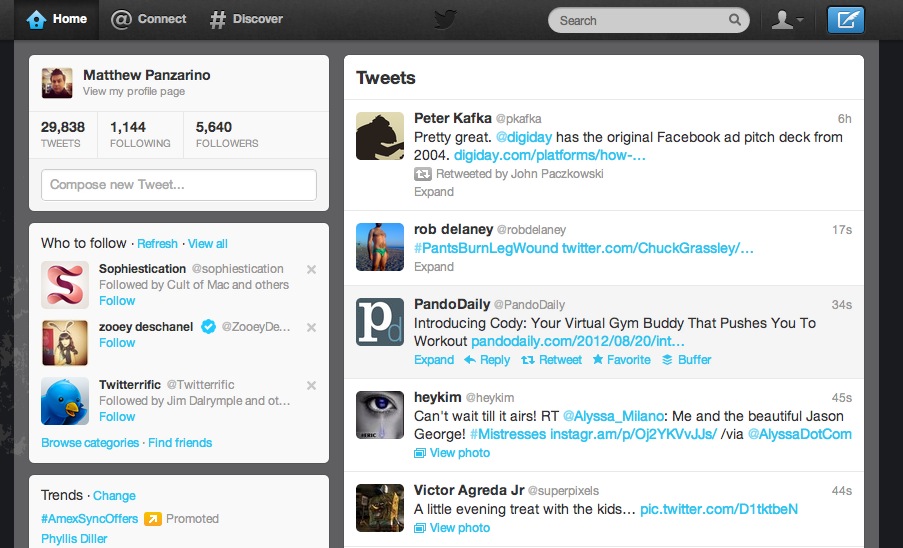This screenshot has height=548, width=903.
Task: Reply to the PandoDaily tweet
Action: point(487,360)
